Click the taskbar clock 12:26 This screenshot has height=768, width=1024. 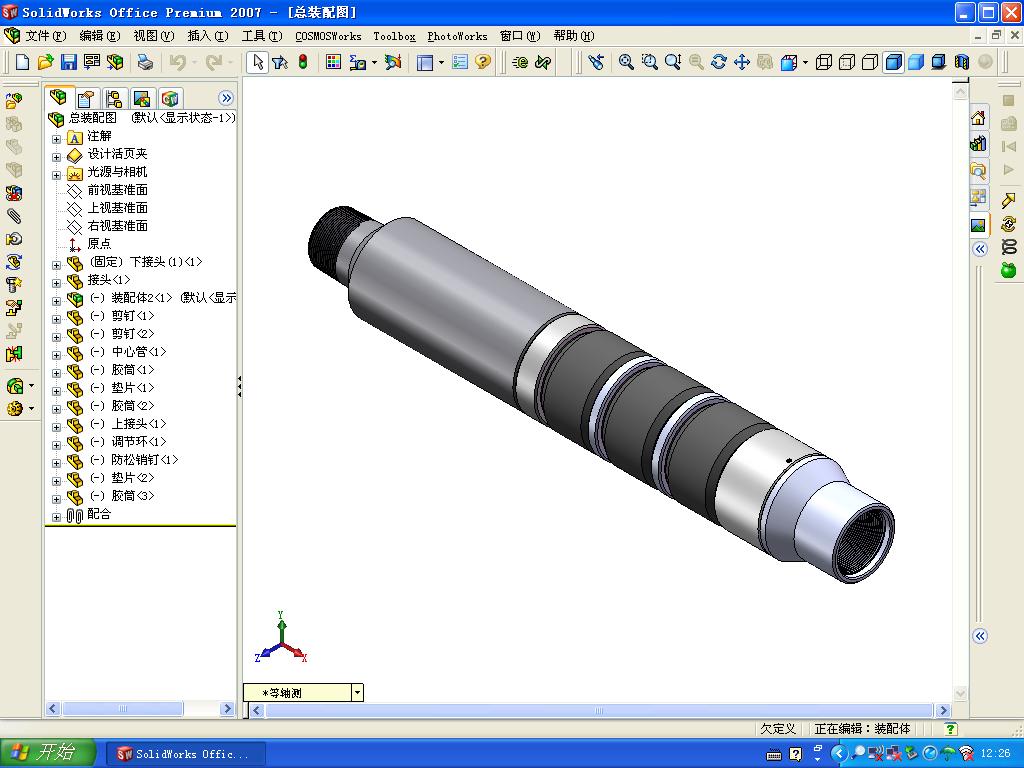[996, 754]
